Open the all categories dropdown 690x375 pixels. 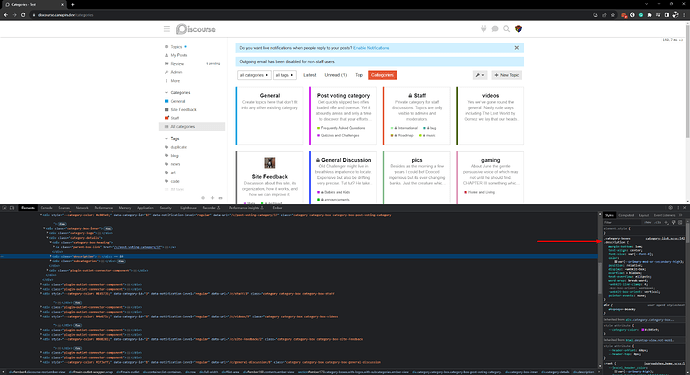254,75
